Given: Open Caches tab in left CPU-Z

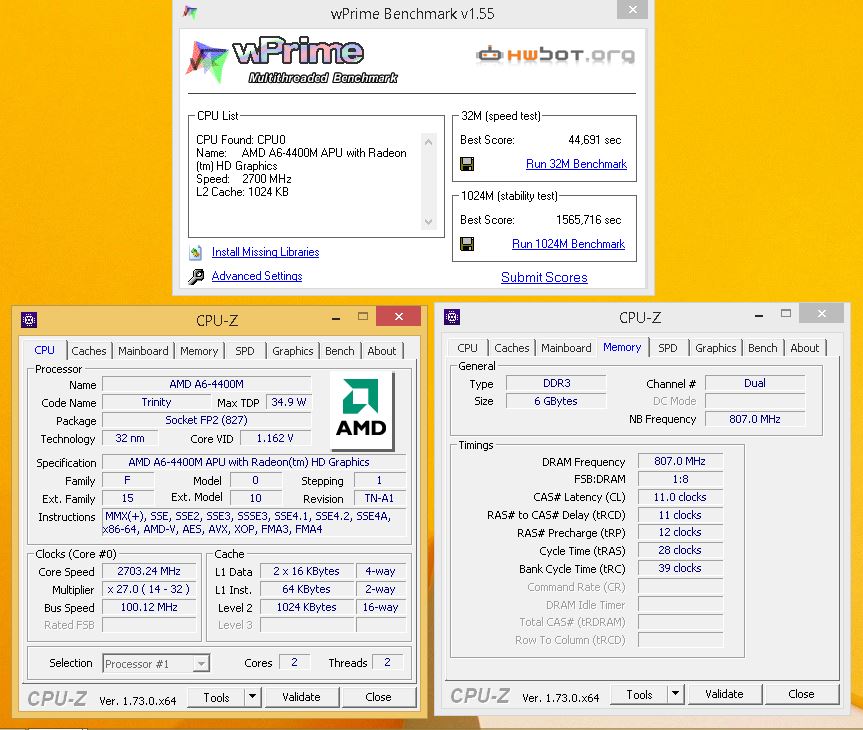Looking at the screenshot, I should pyautogui.click(x=89, y=351).
